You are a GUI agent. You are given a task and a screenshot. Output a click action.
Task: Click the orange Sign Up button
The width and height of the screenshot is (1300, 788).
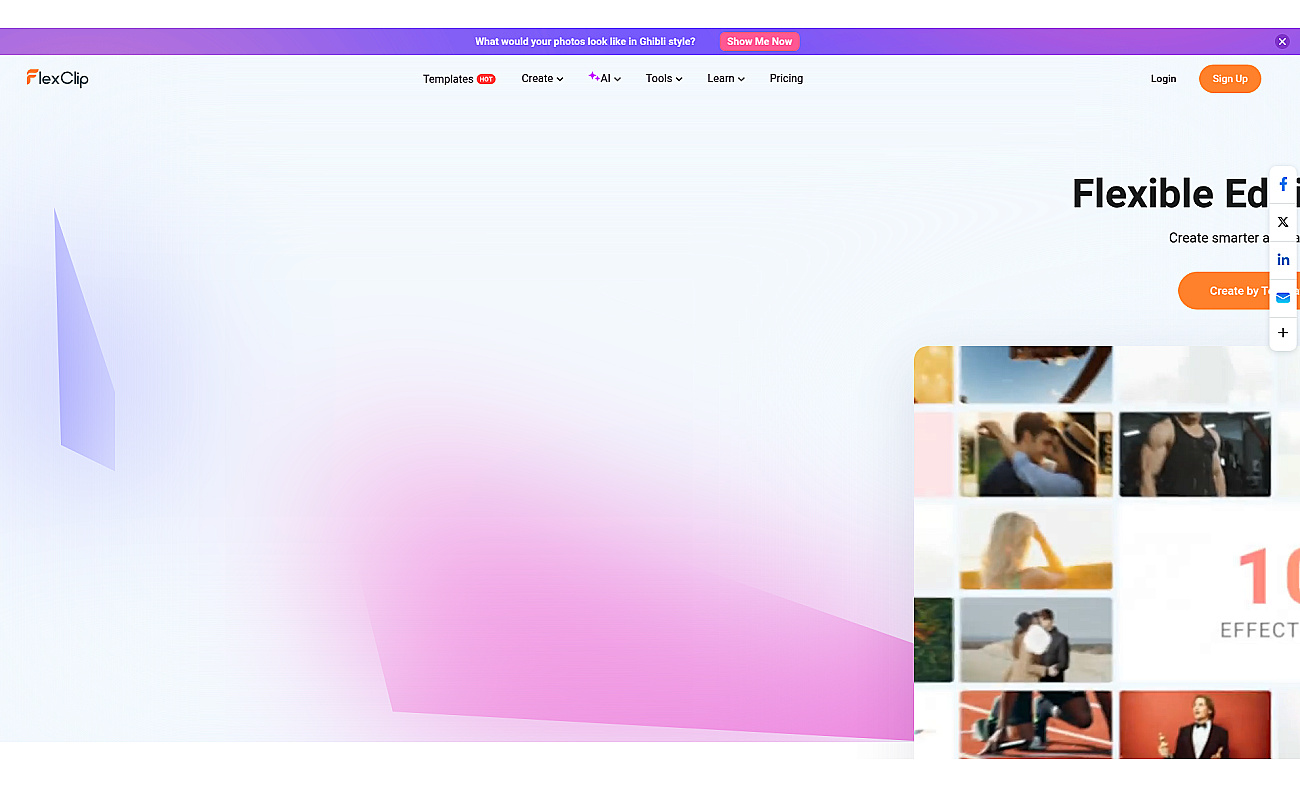coord(1230,79)
